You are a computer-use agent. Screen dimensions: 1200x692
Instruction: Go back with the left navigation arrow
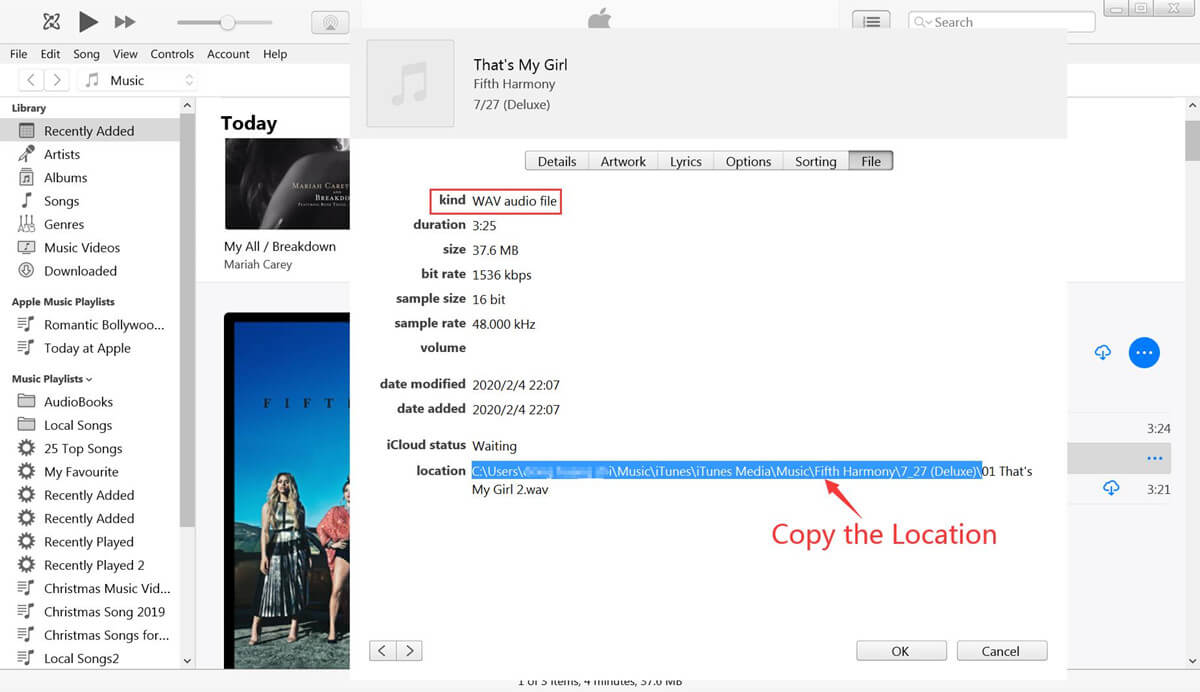click(32, 80)
